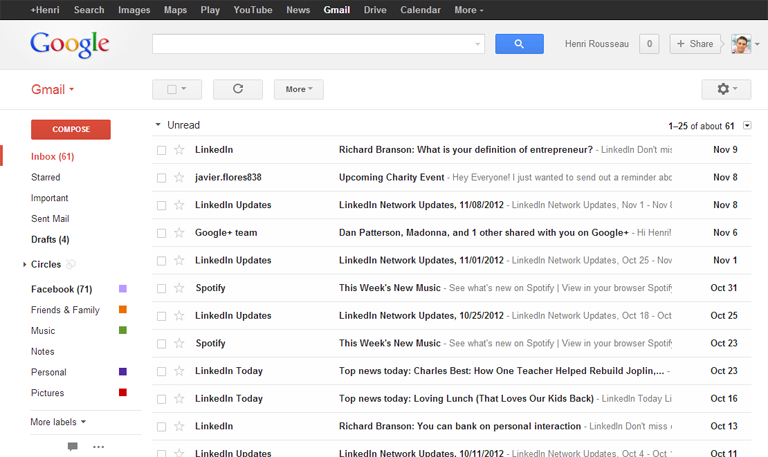
Task: Open the More actions dropdown in toolbar
Action: (x=299, y=89)
